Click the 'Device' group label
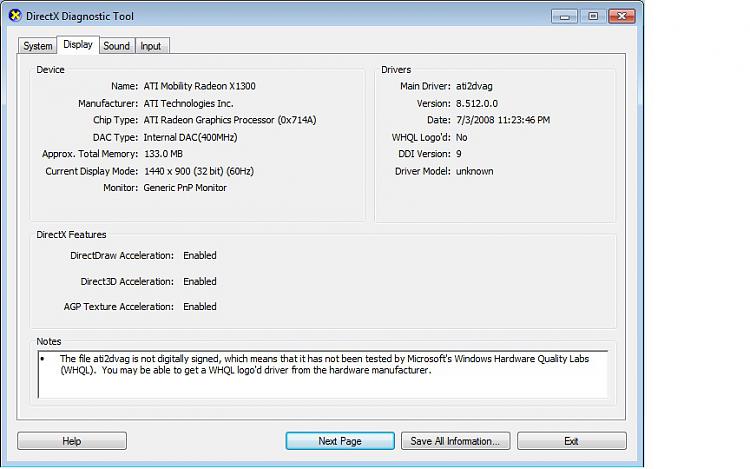 point(50,70)
